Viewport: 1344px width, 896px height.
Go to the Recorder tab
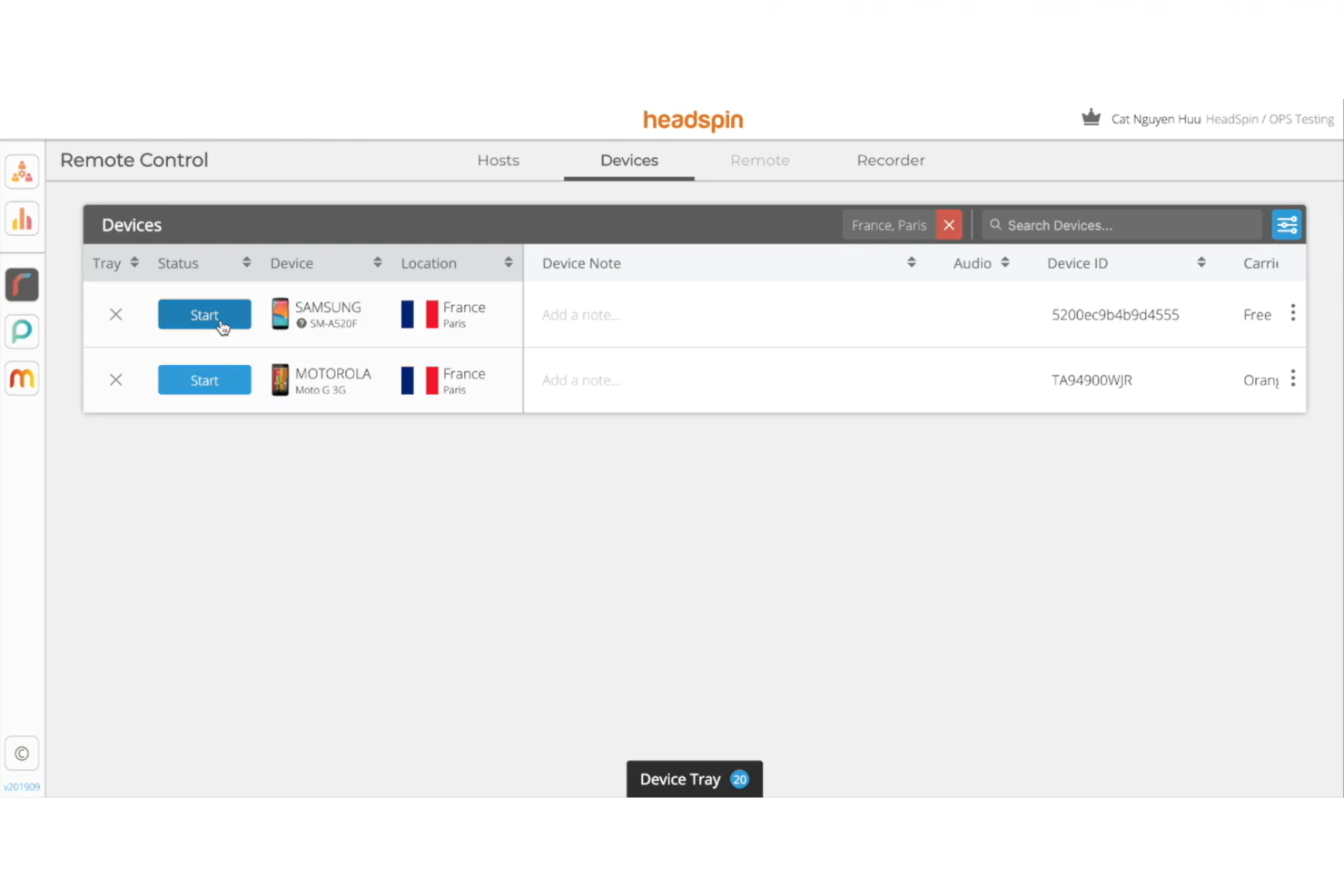891,161
